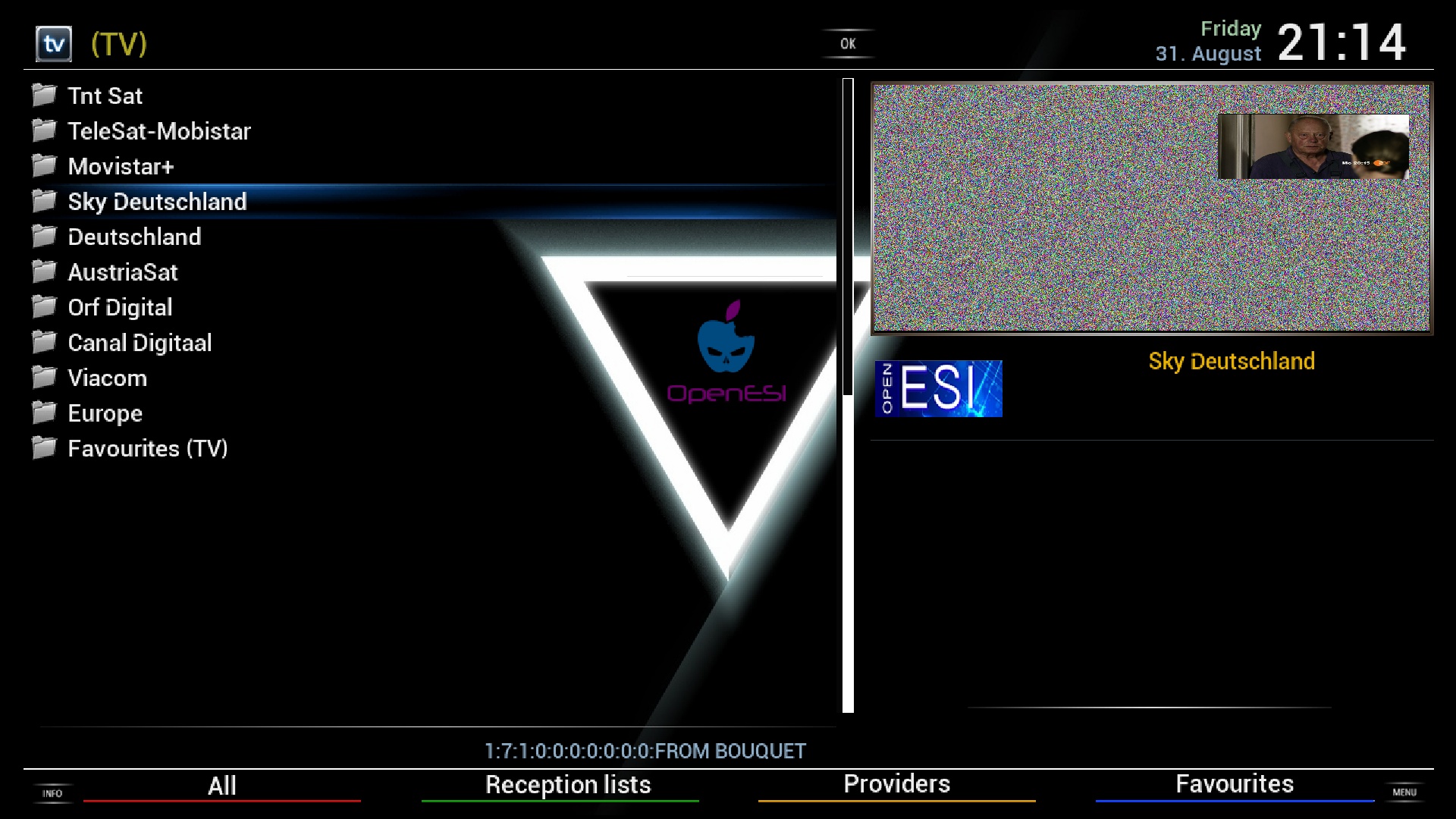Click the OK button icon at top
The width and height of the screenshot is (1456, 819).
click(848, 44)
